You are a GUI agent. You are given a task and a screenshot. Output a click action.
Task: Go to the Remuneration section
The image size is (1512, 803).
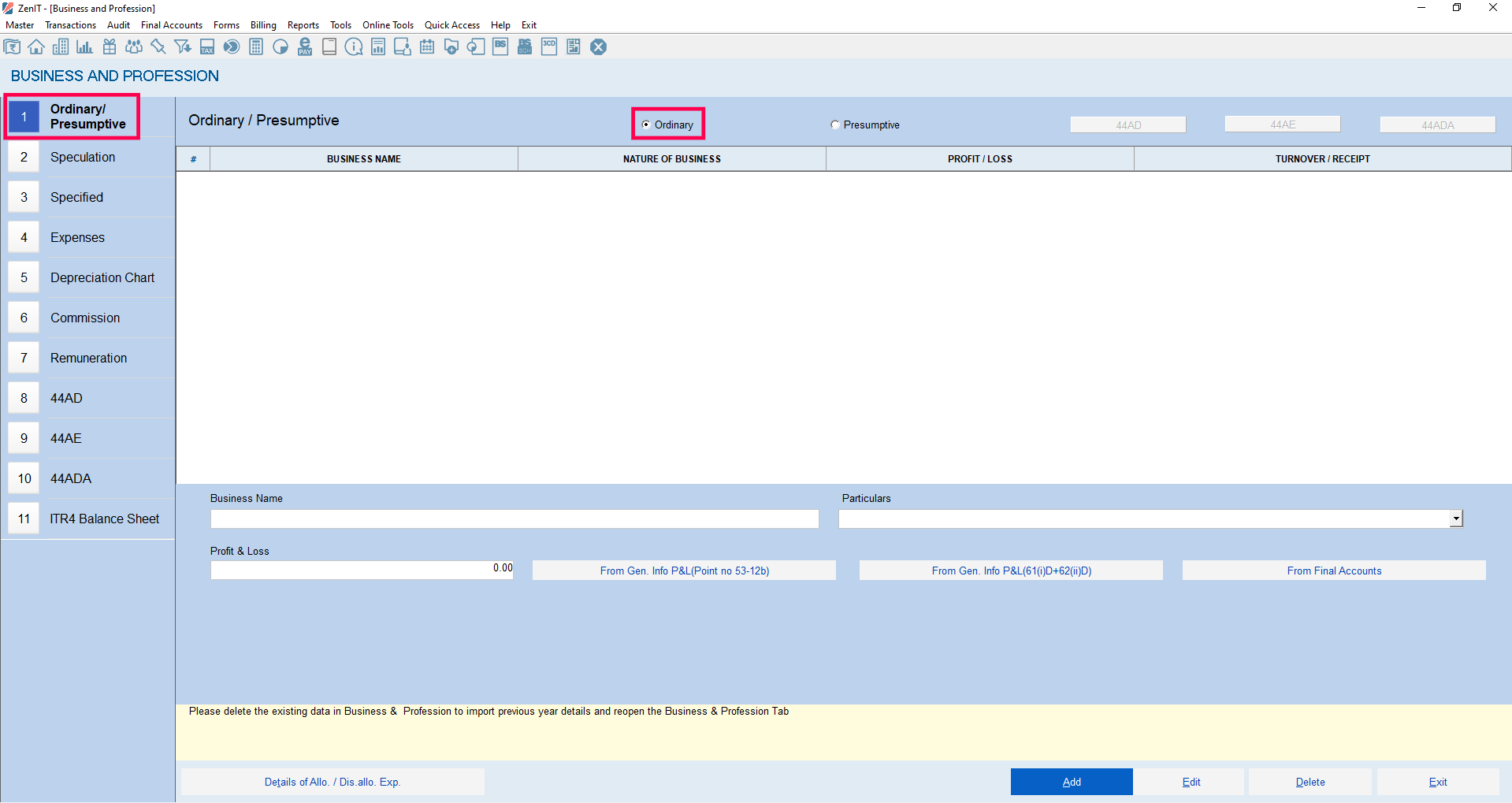point(91,358)
